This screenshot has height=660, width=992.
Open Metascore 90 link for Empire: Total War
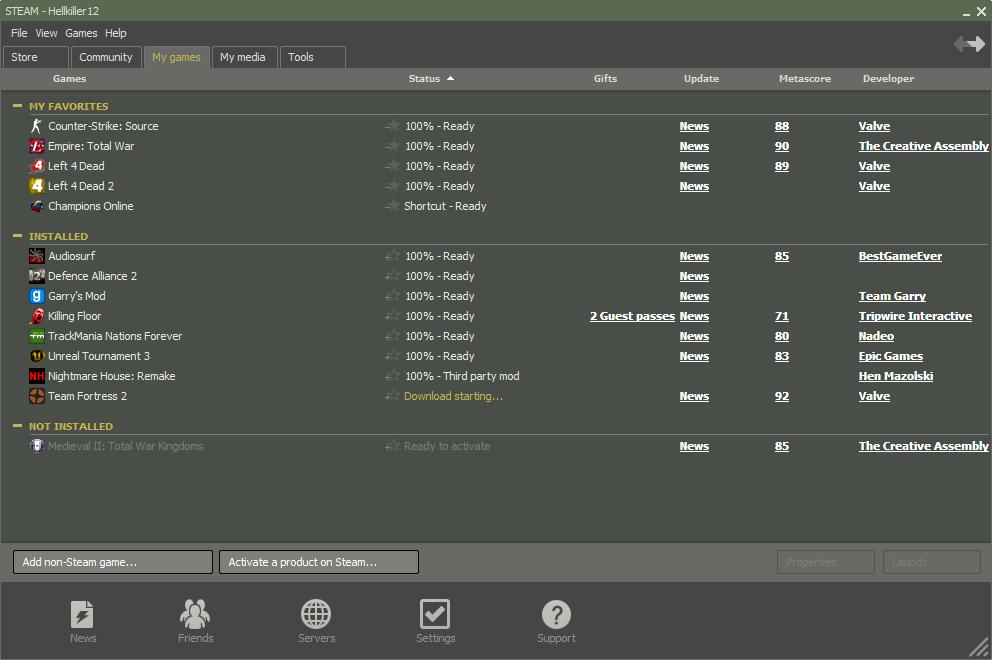(782, 146)
